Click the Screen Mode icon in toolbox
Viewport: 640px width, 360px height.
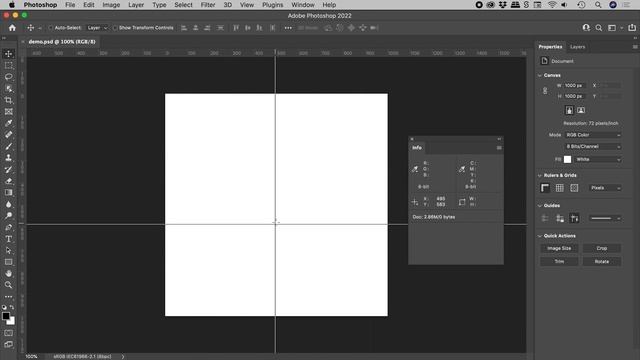pos(9,344)
